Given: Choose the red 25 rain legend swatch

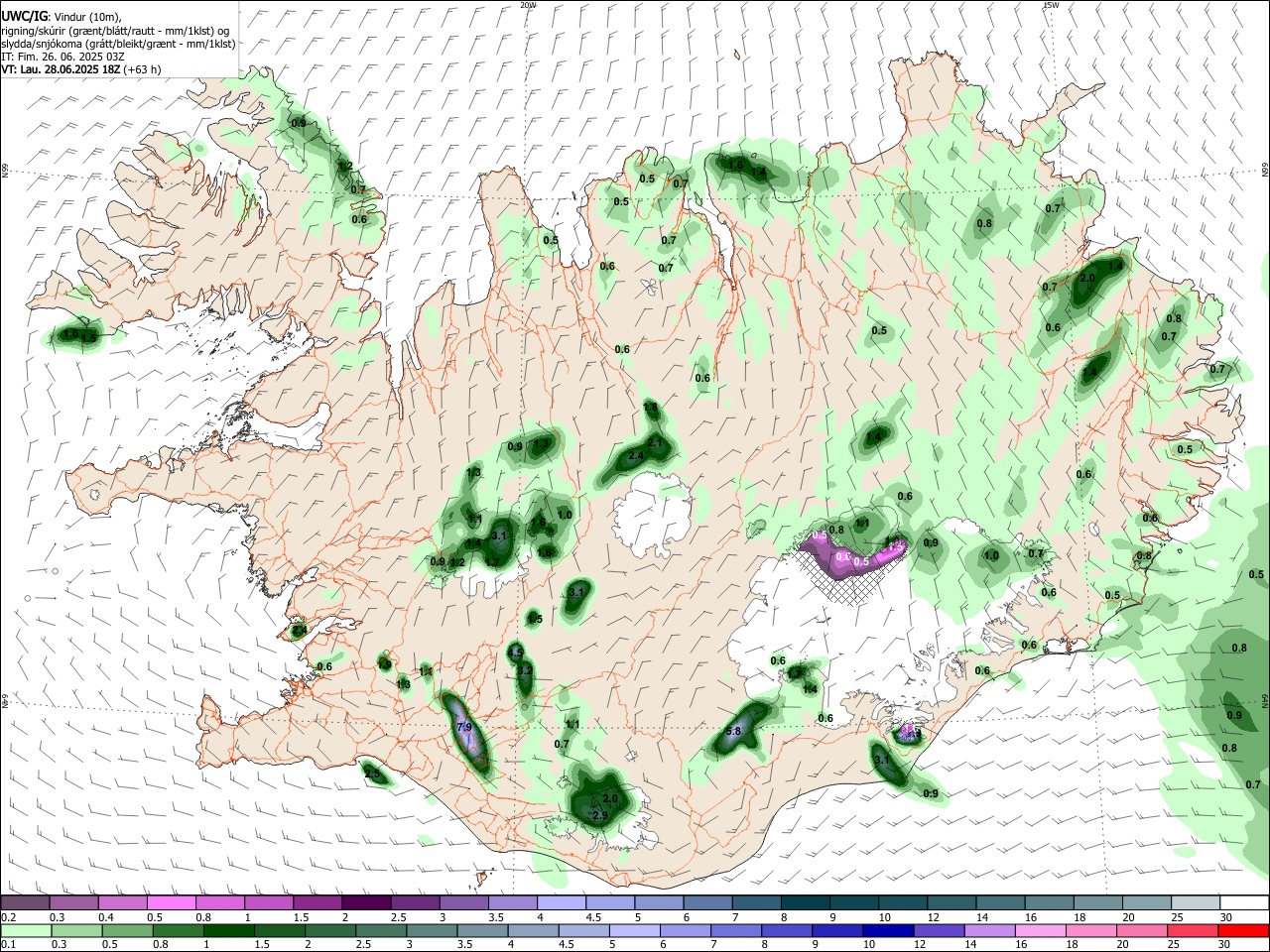Looking at the screenshot, I should coord(1193,930).
